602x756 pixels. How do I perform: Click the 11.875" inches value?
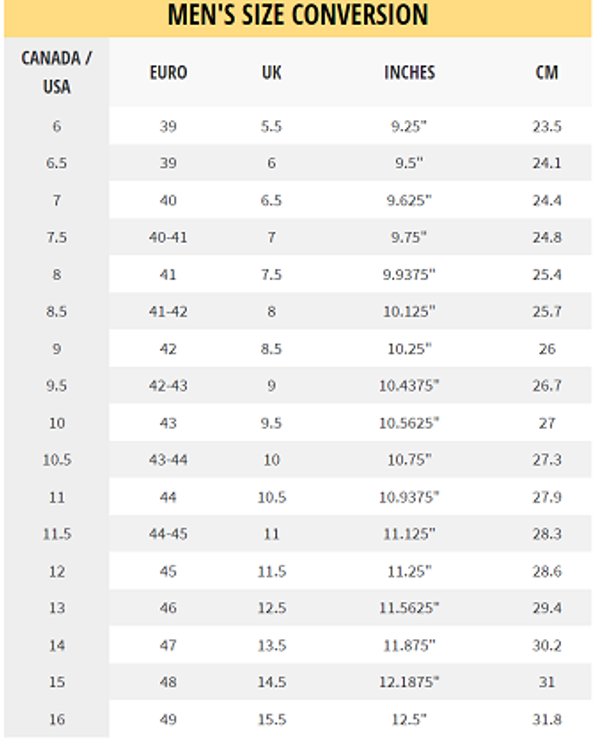[409, 645]
